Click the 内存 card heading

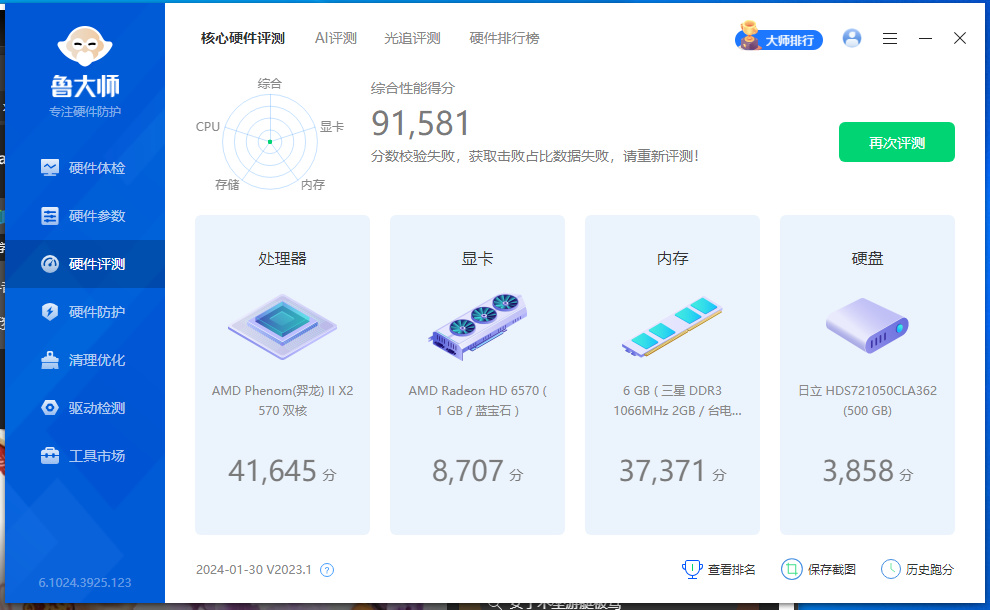coord(672,258)
